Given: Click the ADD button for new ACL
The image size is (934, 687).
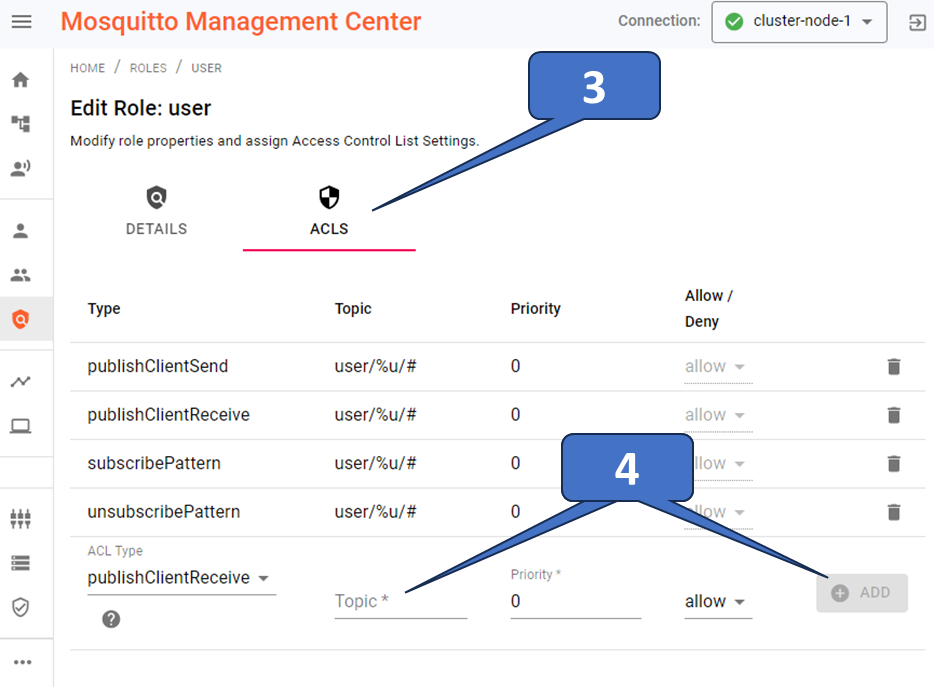Looking at the screenshot, I should [x=862, y=592].
